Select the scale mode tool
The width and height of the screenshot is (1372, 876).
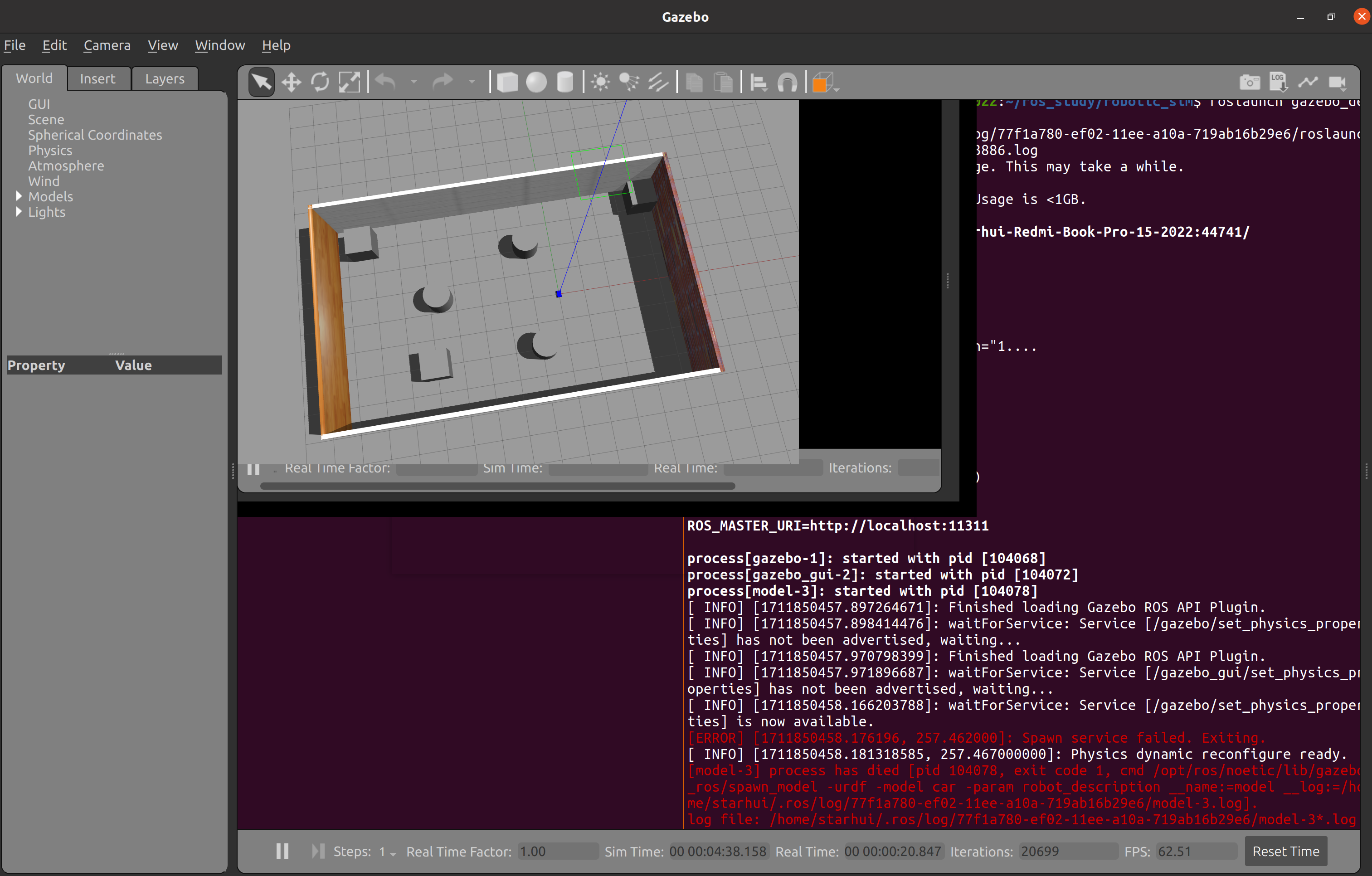(x=349, y=82)
